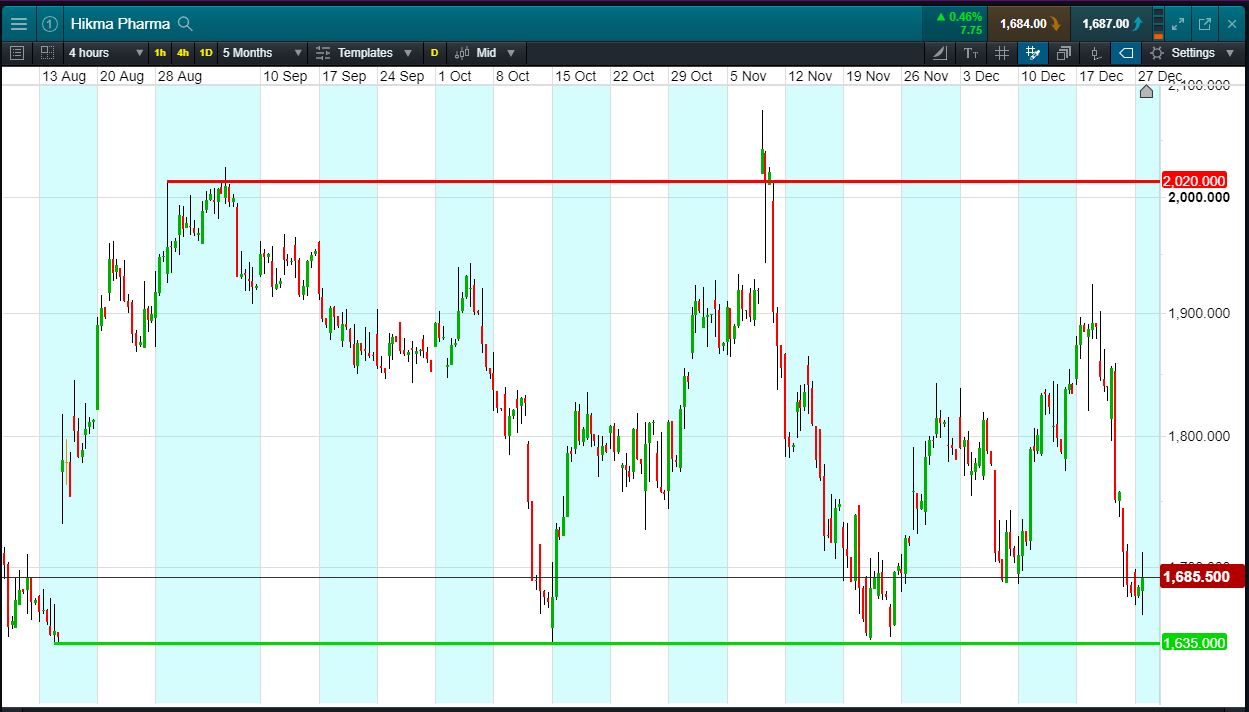Screen dimensions: 1249x712
Task: Click the 15 Oct date label
Action: point(576,76)
